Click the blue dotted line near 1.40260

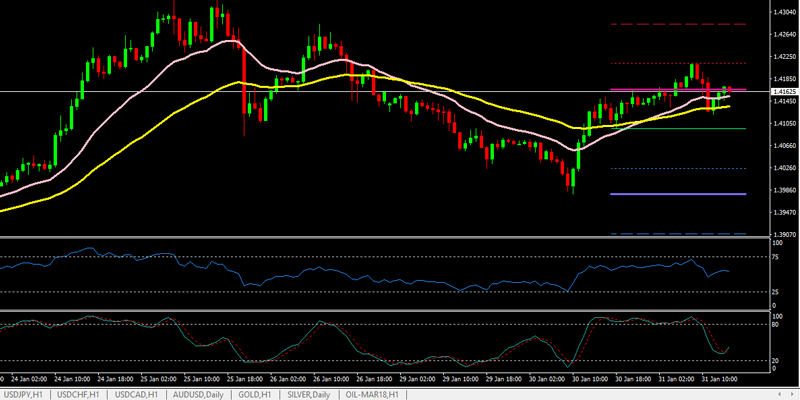click(x=680, y=168)
